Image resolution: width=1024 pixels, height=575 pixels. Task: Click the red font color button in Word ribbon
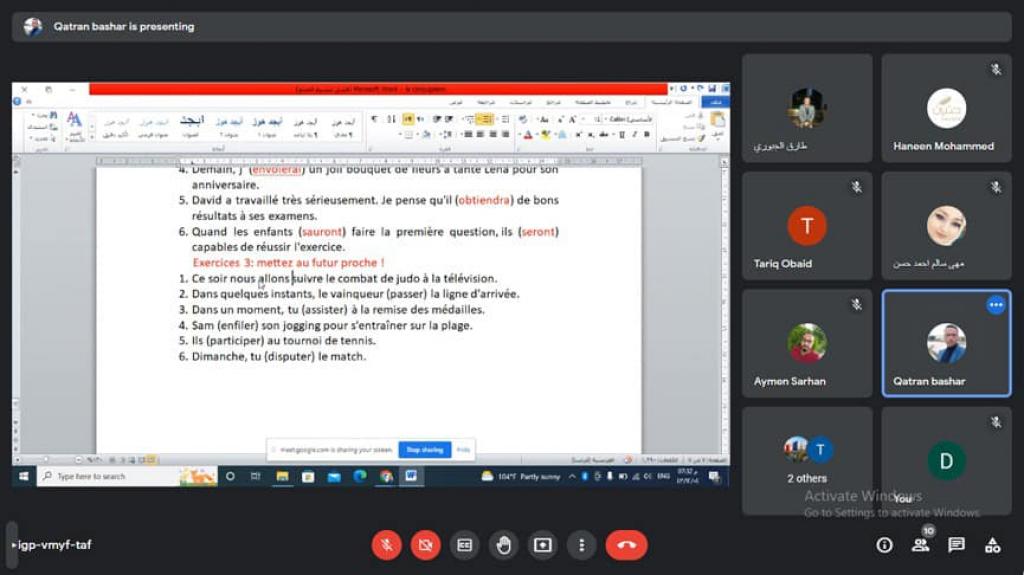529,134
